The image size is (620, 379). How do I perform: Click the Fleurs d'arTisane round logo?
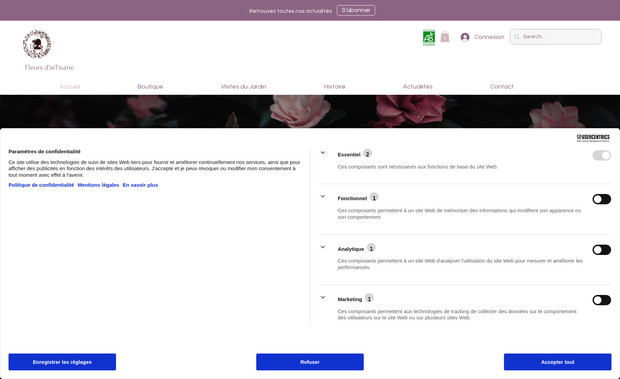coord(37,44)
